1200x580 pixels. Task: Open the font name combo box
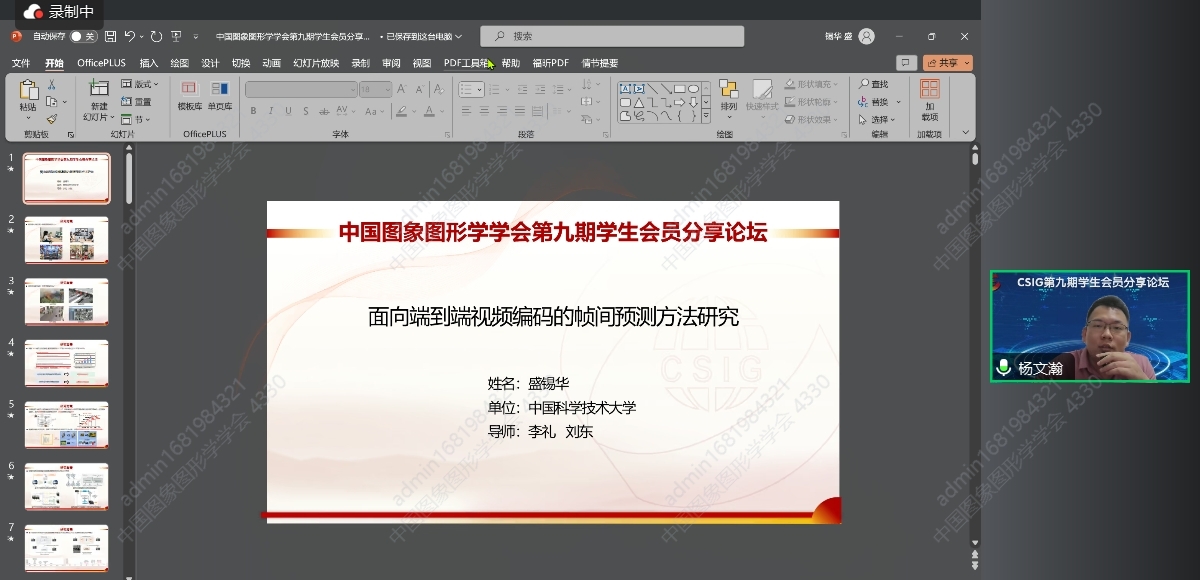(301, 89)
